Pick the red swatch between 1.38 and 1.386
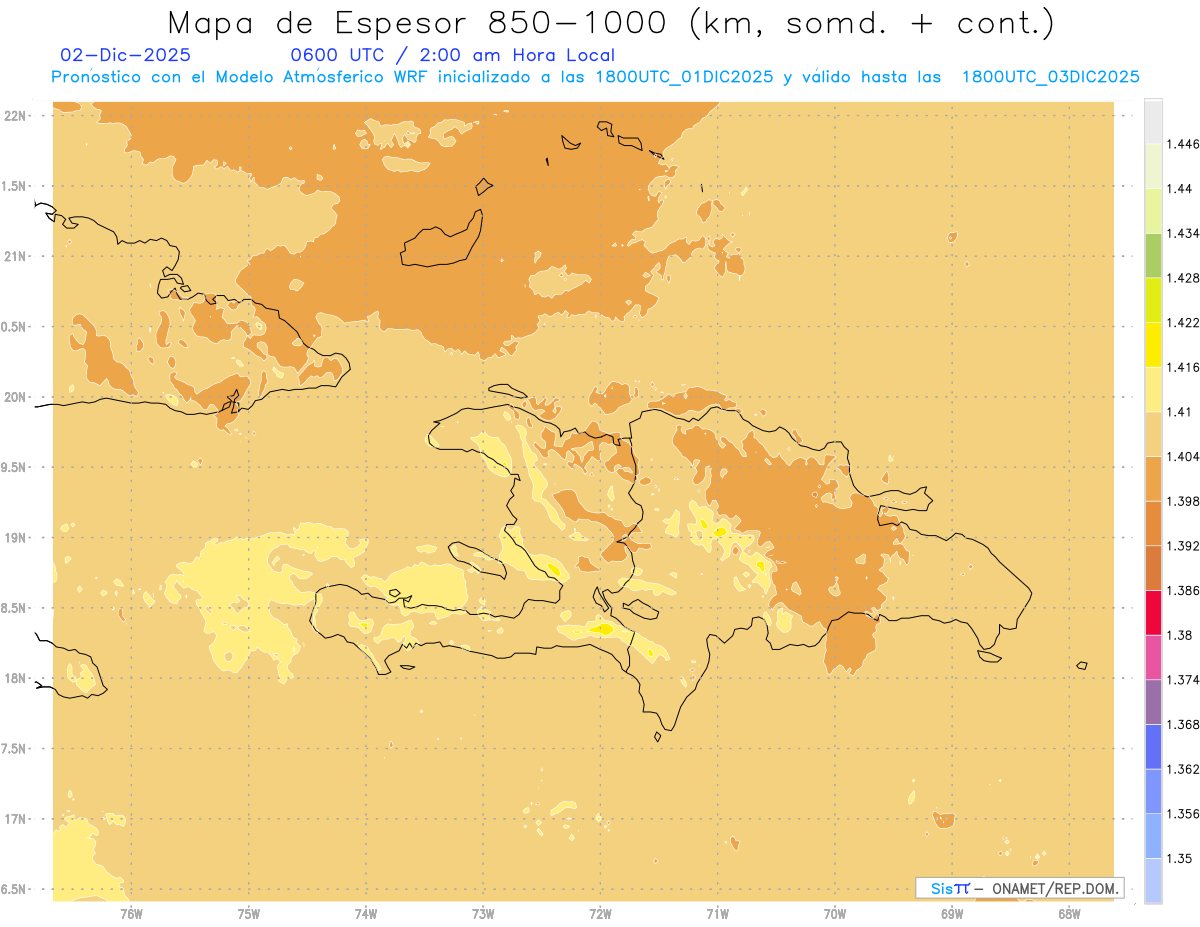 [1153, 613]
